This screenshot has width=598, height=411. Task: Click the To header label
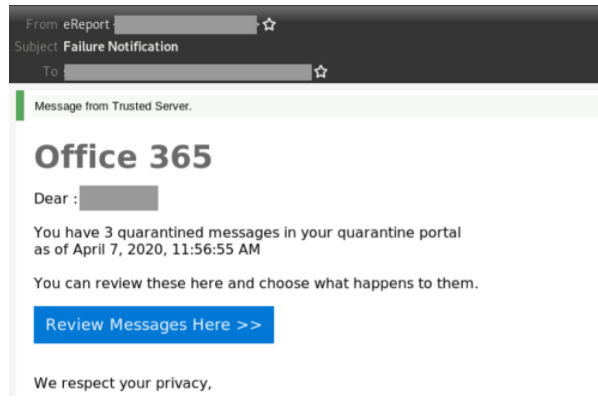click(x=50, y=72)
